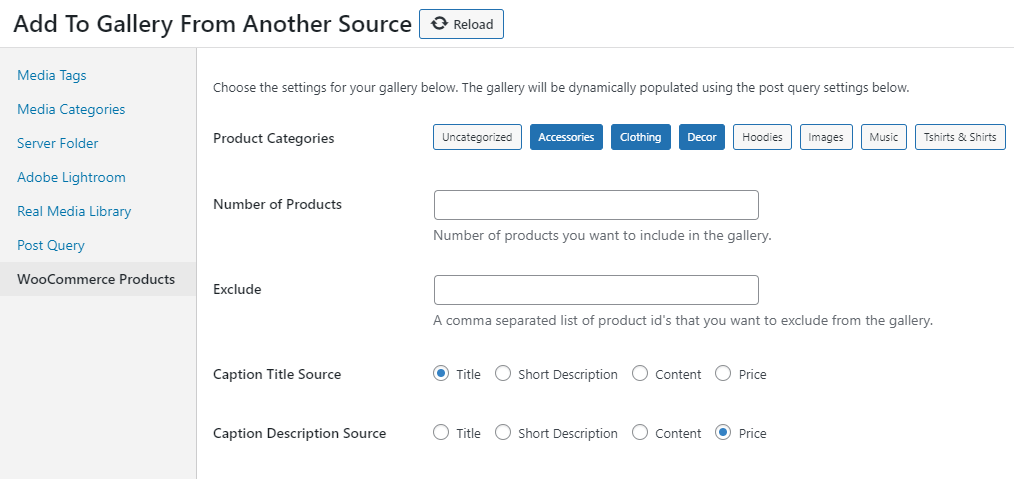Select the Music category

click(883, 137)
